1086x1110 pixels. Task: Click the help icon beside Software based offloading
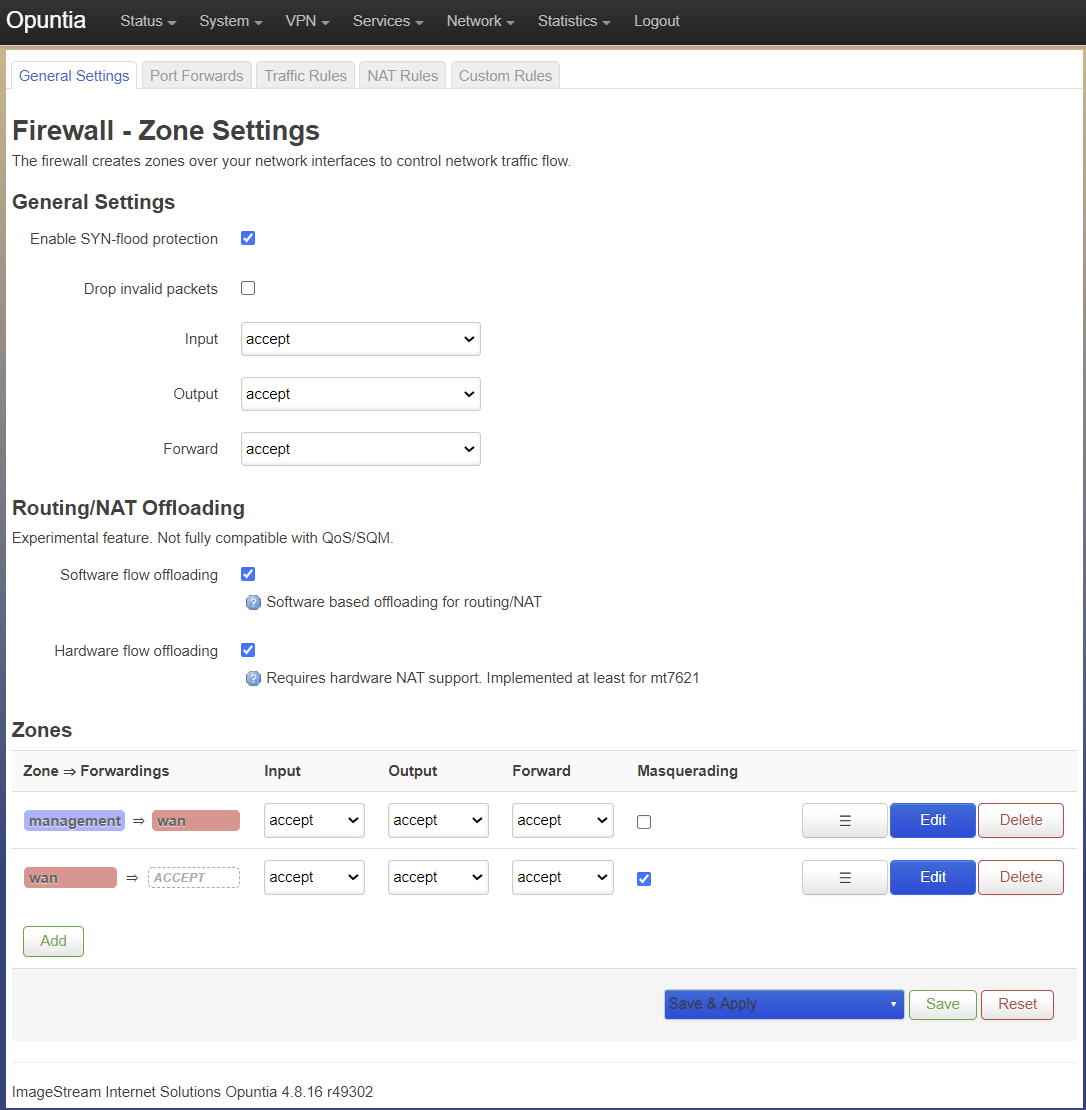(x=253, y=602)
